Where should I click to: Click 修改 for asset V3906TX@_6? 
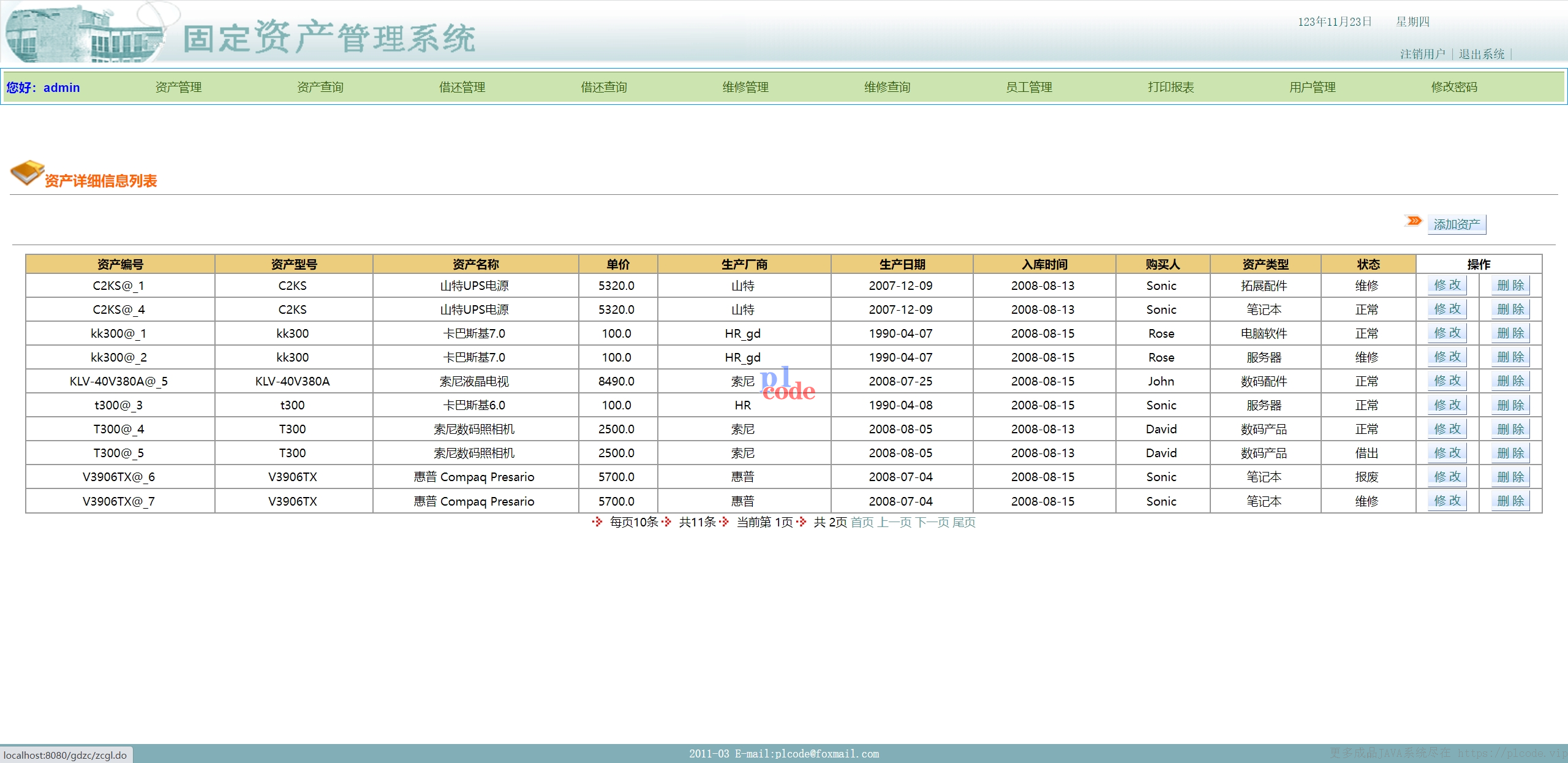1447,477
